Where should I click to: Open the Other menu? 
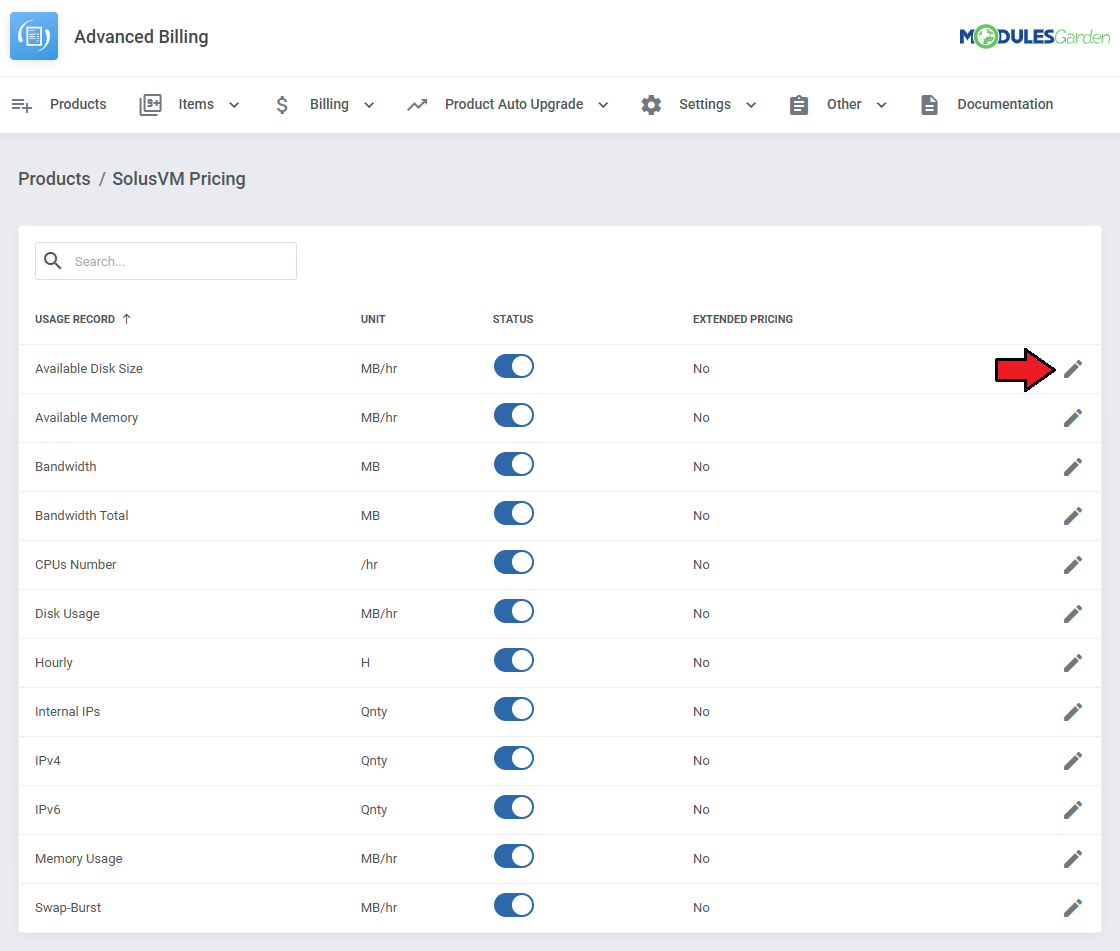pos(844,104)
